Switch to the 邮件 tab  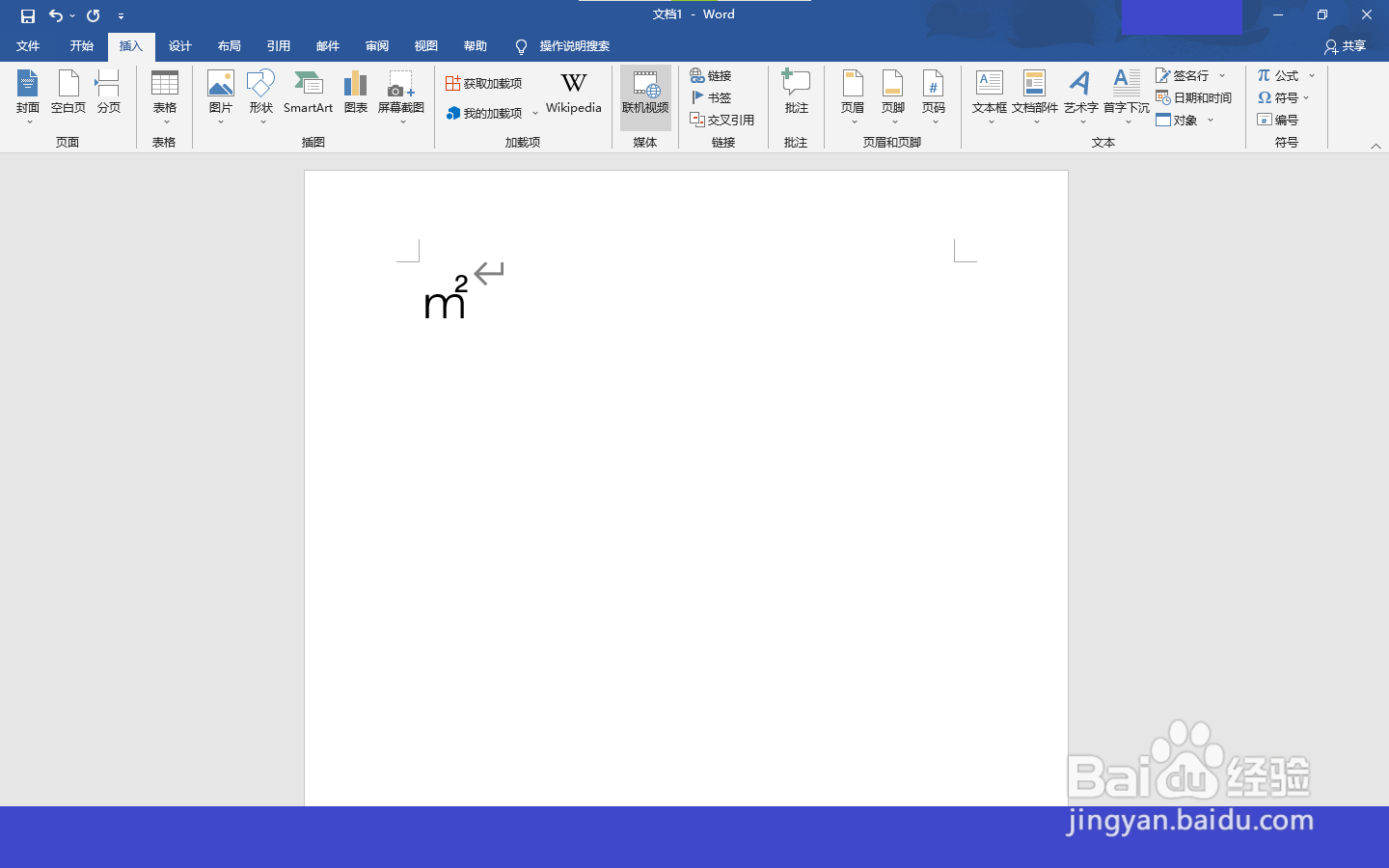point(328,46)
